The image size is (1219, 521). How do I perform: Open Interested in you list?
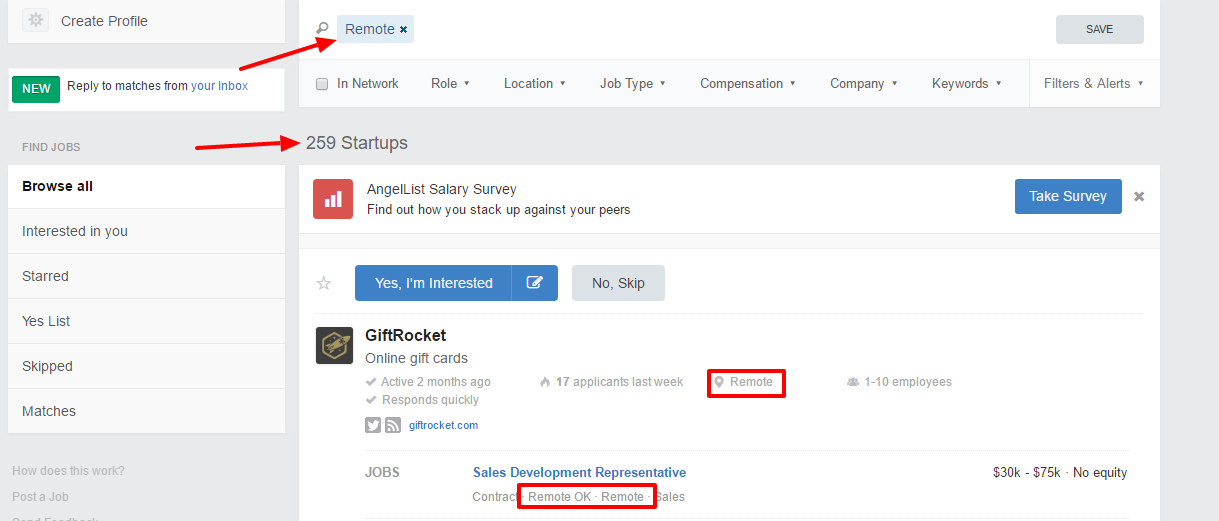(146, 231)
